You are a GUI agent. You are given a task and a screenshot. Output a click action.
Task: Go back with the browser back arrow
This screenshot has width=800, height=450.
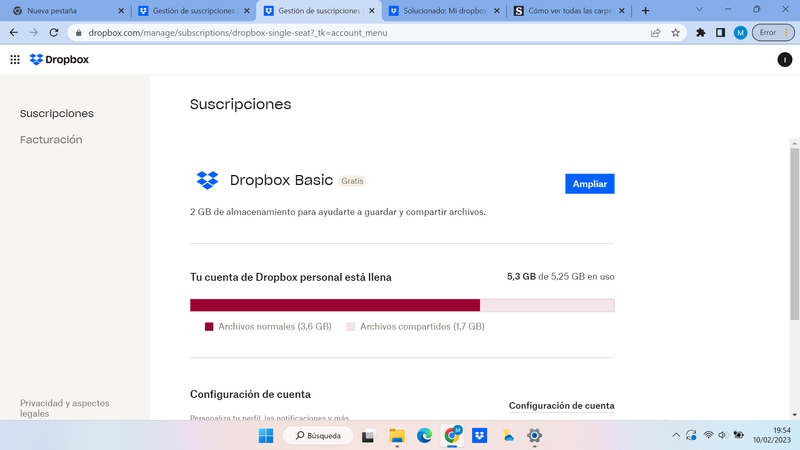pyautogui.click(x=14, y=33)
